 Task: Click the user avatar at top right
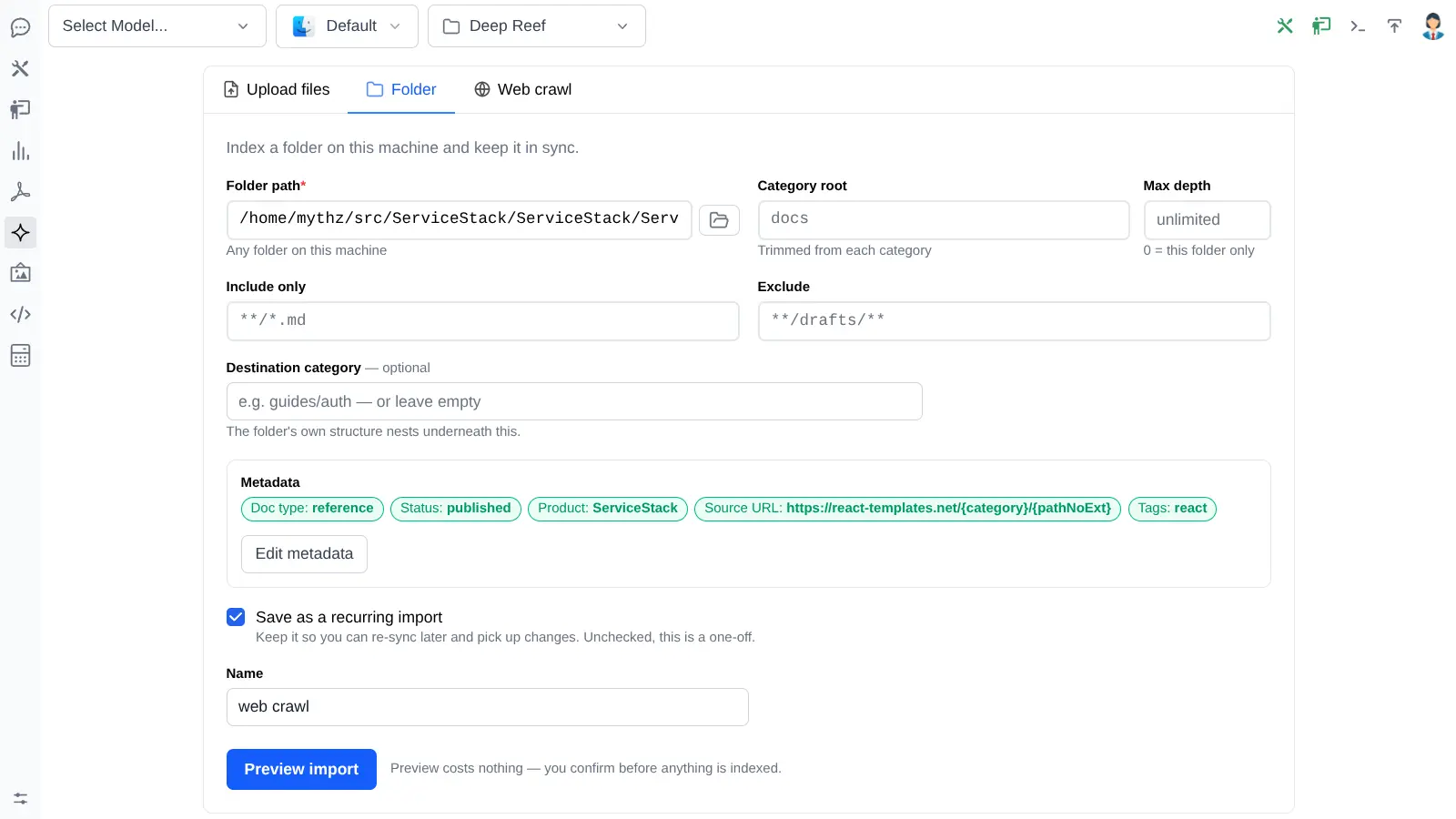[1433, 26]
